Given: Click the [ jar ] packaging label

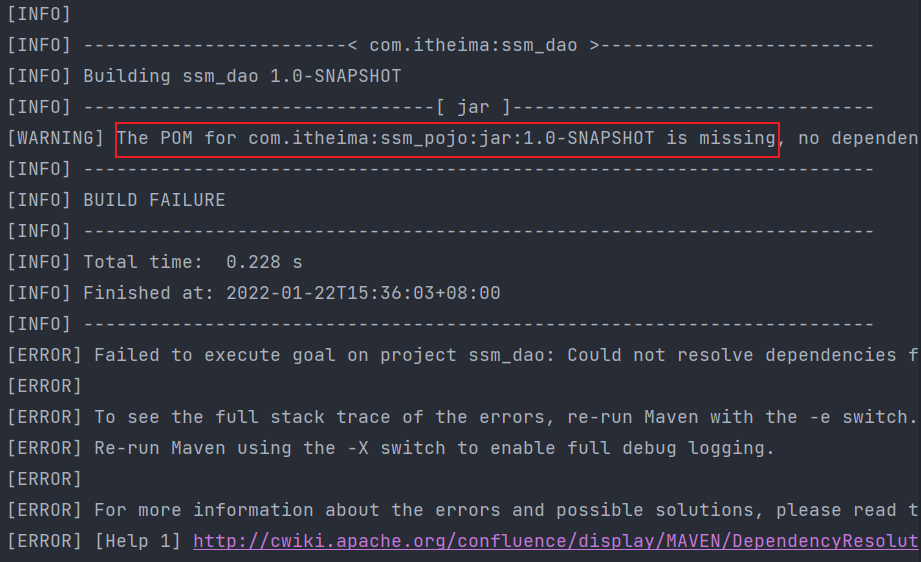Looking at the screenshot, I should coord(473,107).
